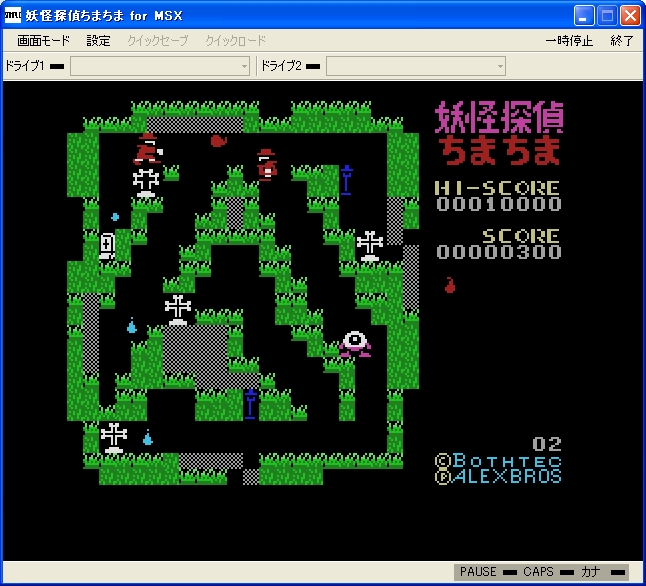Image resolution: width=646 pixels, height=586 pixels.
Task: Click the white cross grave on the right
Action: [x=370, y=246]
